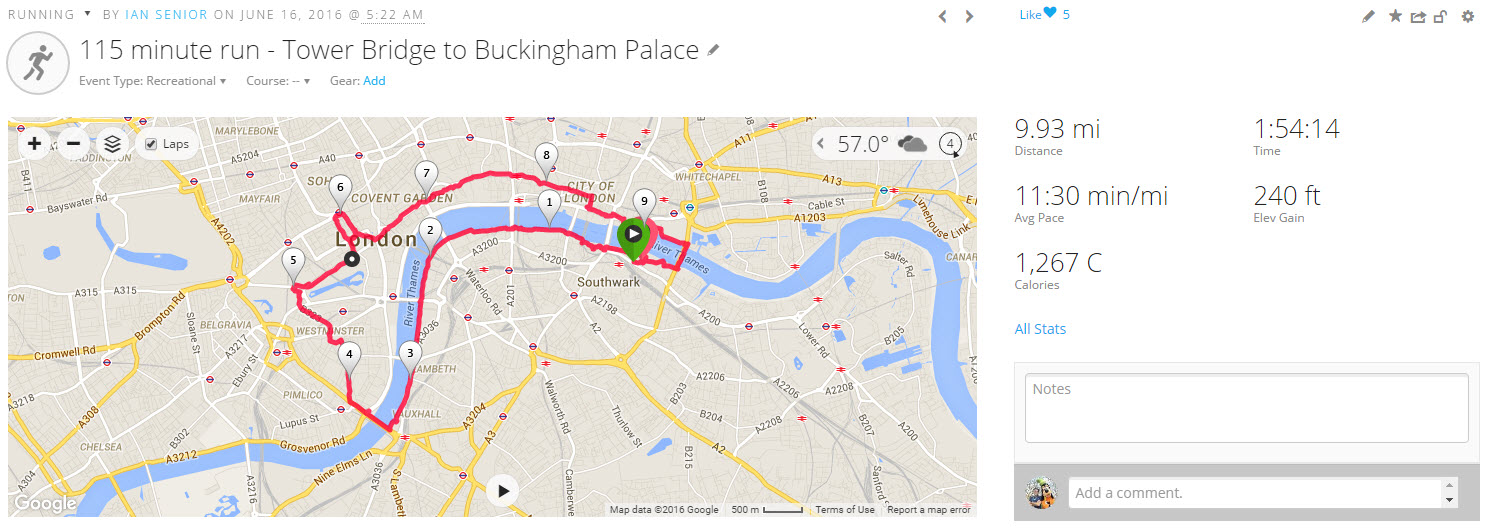
Task: Like this activity with the heart
Action: [1049, 14]
